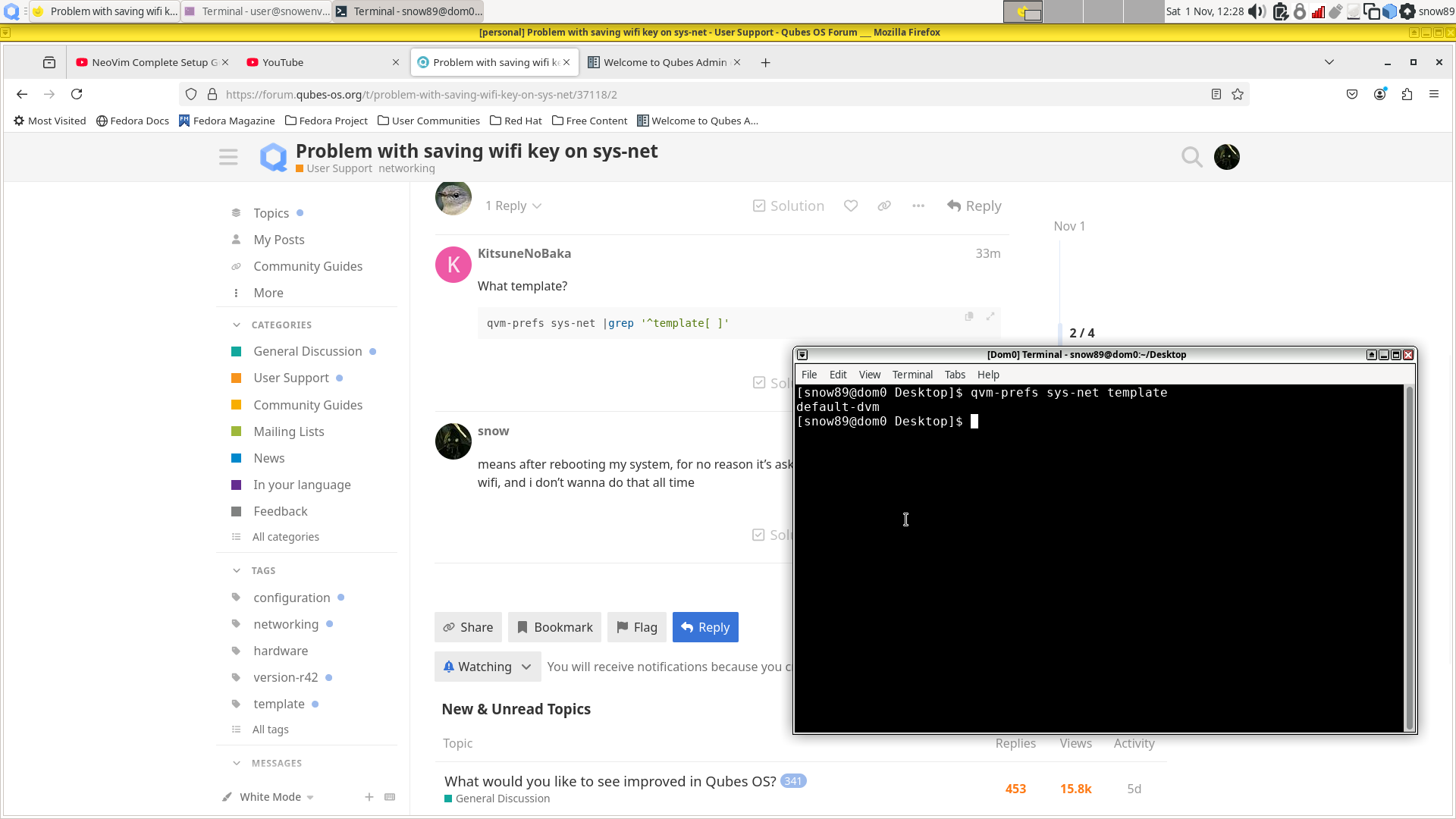Switch to the YouTube browser tab
This screenshot has height=819, width=1456.
[283, 62]
